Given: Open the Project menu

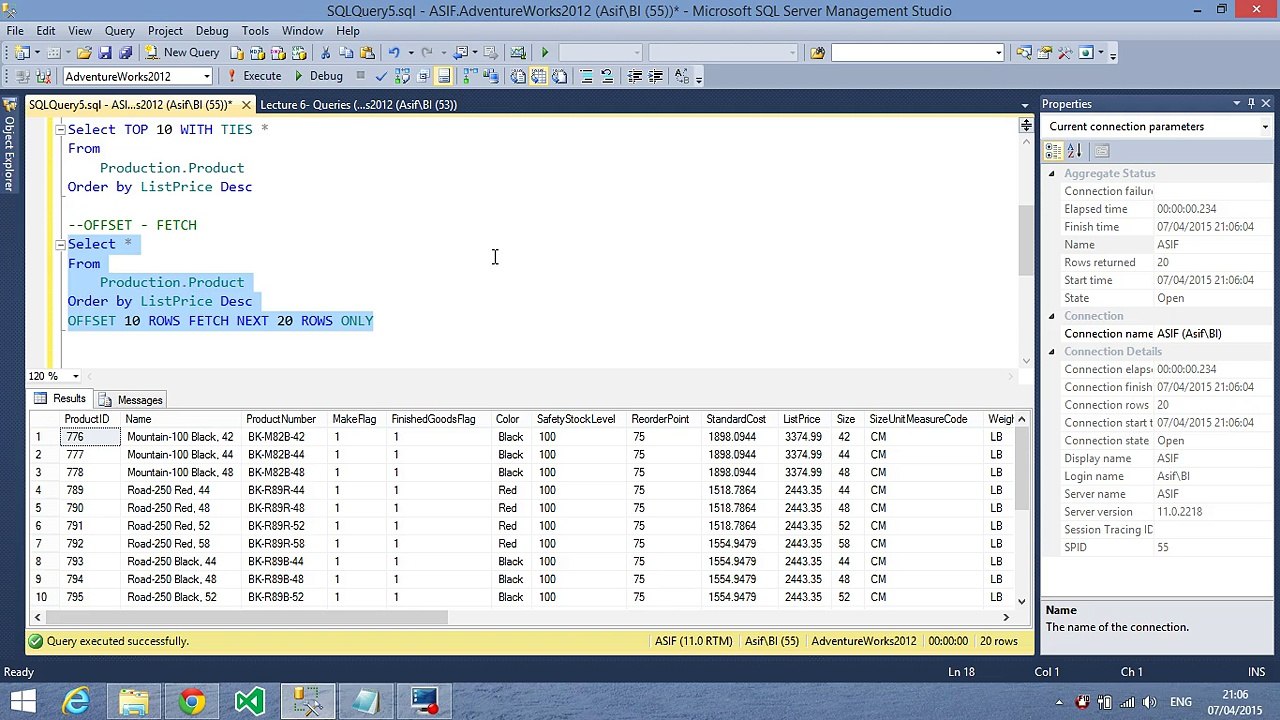Looking at the screenshot, I should tap(165, 31).
